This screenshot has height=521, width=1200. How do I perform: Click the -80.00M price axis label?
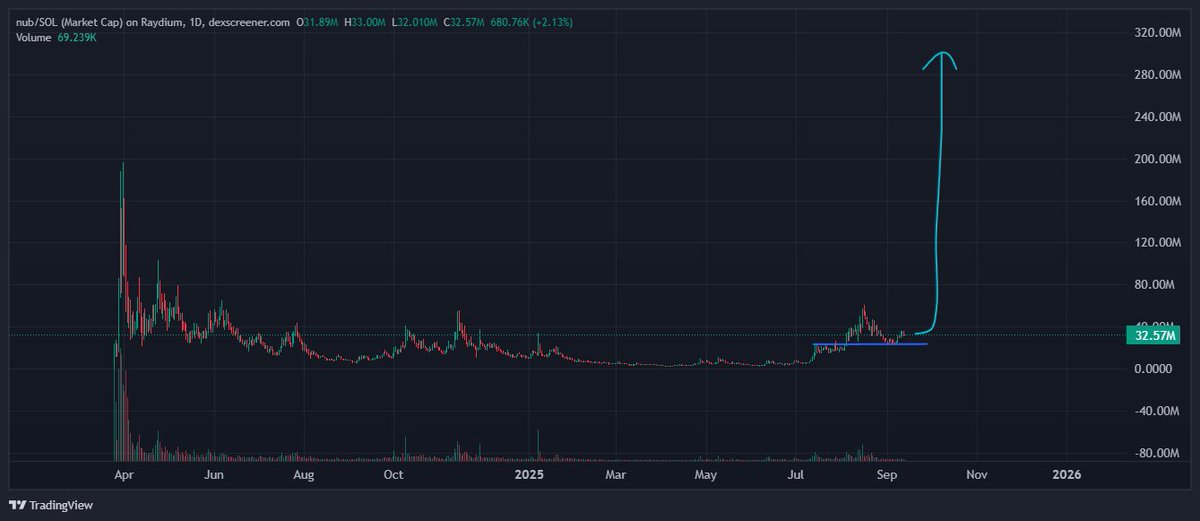pos(1155,453)
